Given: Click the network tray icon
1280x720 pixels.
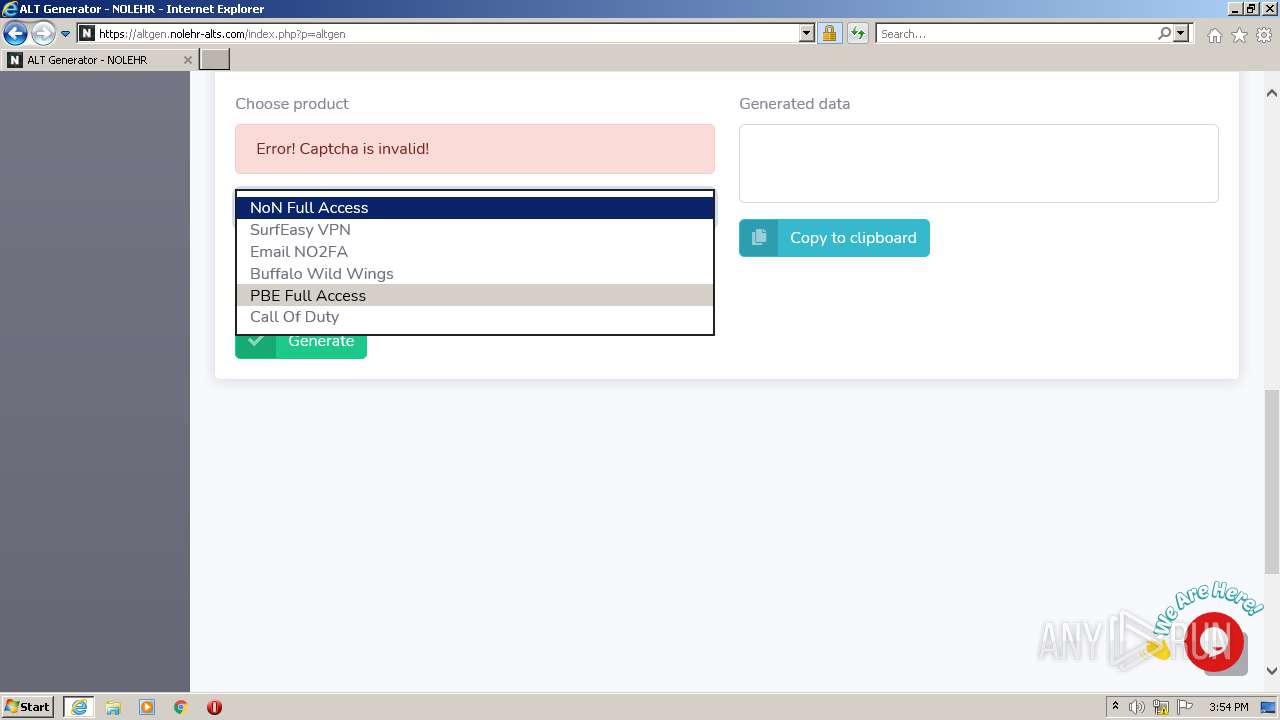Looking at the screenshot, I should click(1161, 707).
